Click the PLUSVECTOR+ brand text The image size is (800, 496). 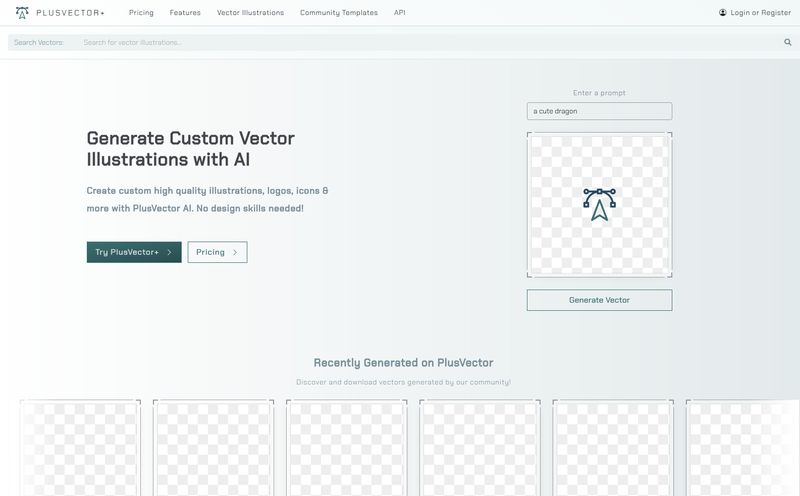click(70, 13)
